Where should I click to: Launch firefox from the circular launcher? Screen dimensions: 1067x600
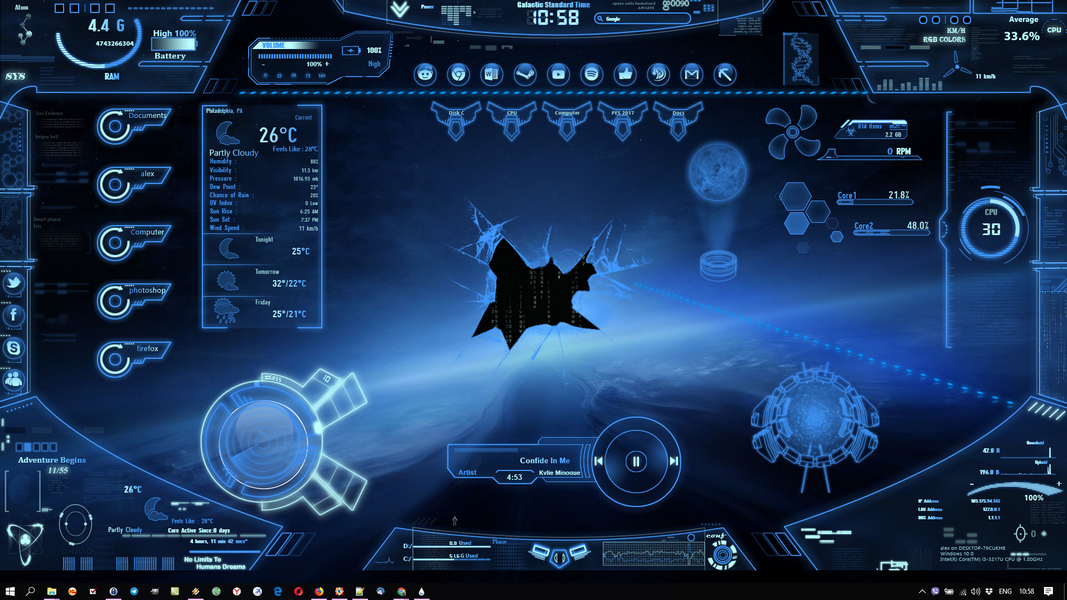pyautogui.click(x=133, y=359)
